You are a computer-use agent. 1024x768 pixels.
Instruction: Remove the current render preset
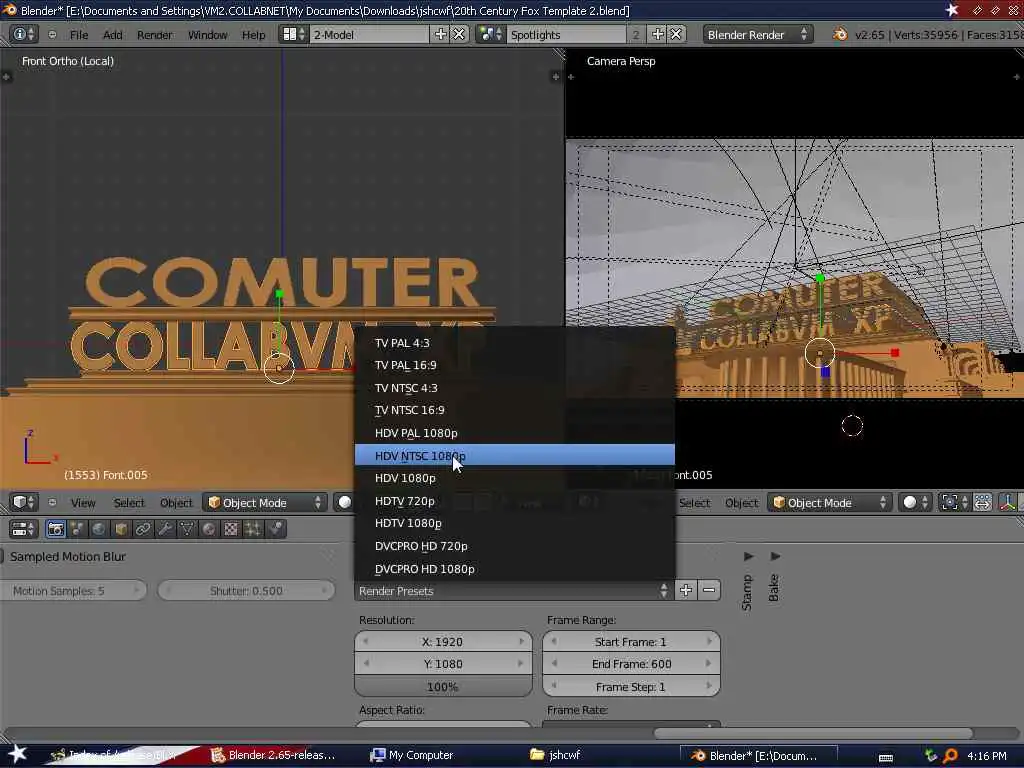[x=709, y=590]
